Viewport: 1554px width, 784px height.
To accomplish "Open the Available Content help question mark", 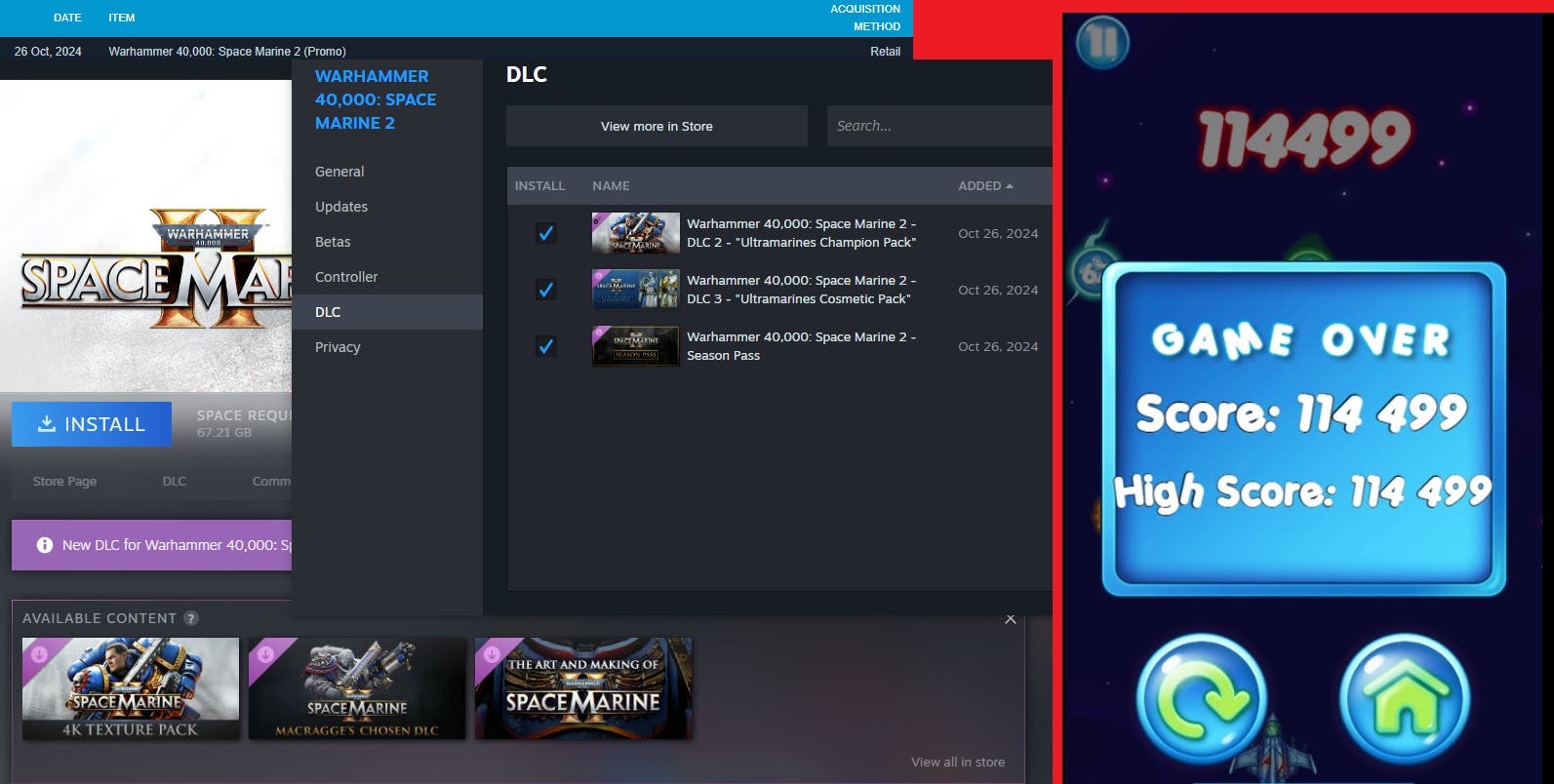I will [x=191, y=618].
